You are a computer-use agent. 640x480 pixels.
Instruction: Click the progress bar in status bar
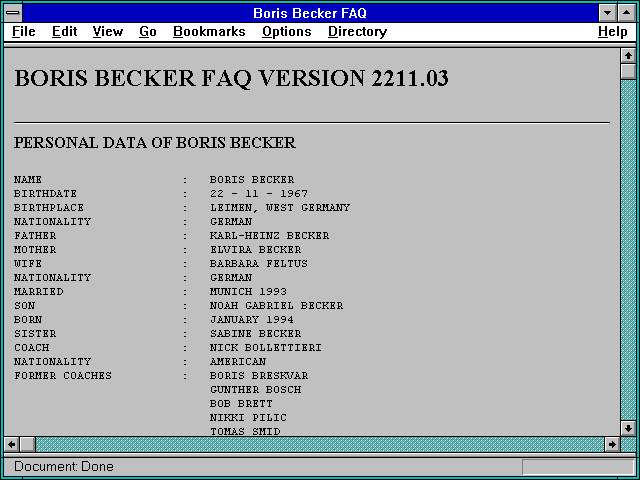point(578,467)
